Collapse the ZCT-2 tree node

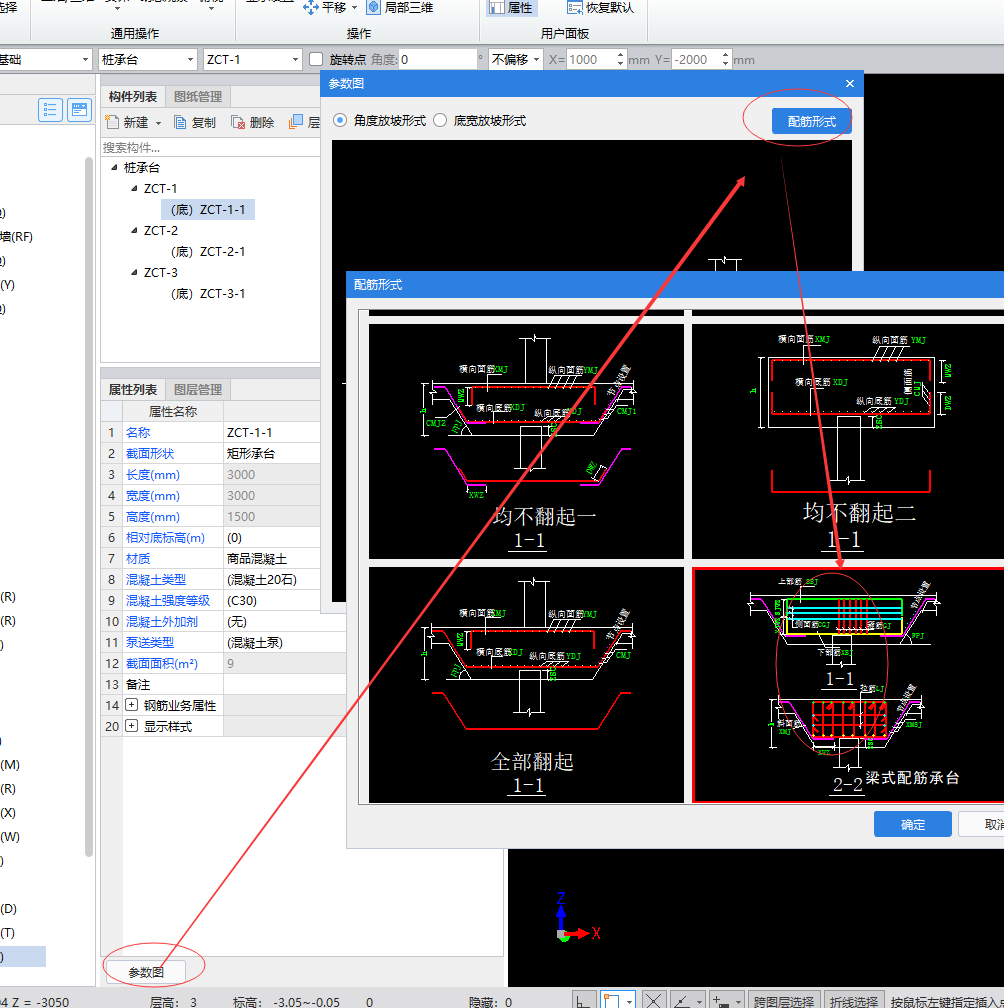pos(134,231)
